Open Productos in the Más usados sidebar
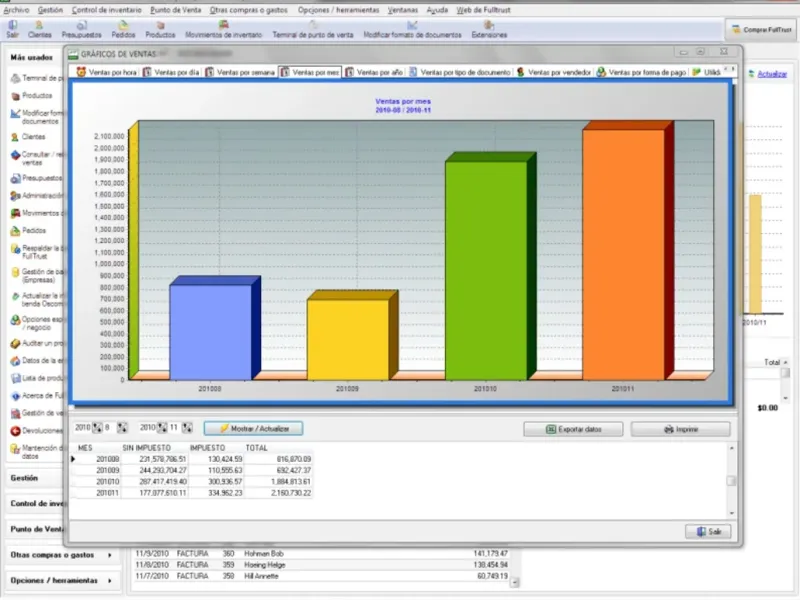This screenshot has width=800, height=600. pos(32,95)
